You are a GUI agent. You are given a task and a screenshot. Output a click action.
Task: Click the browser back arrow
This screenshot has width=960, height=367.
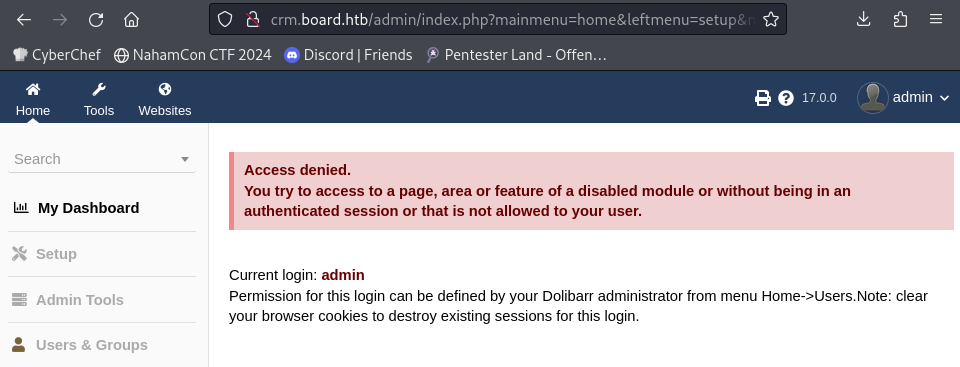click(24, 20)
